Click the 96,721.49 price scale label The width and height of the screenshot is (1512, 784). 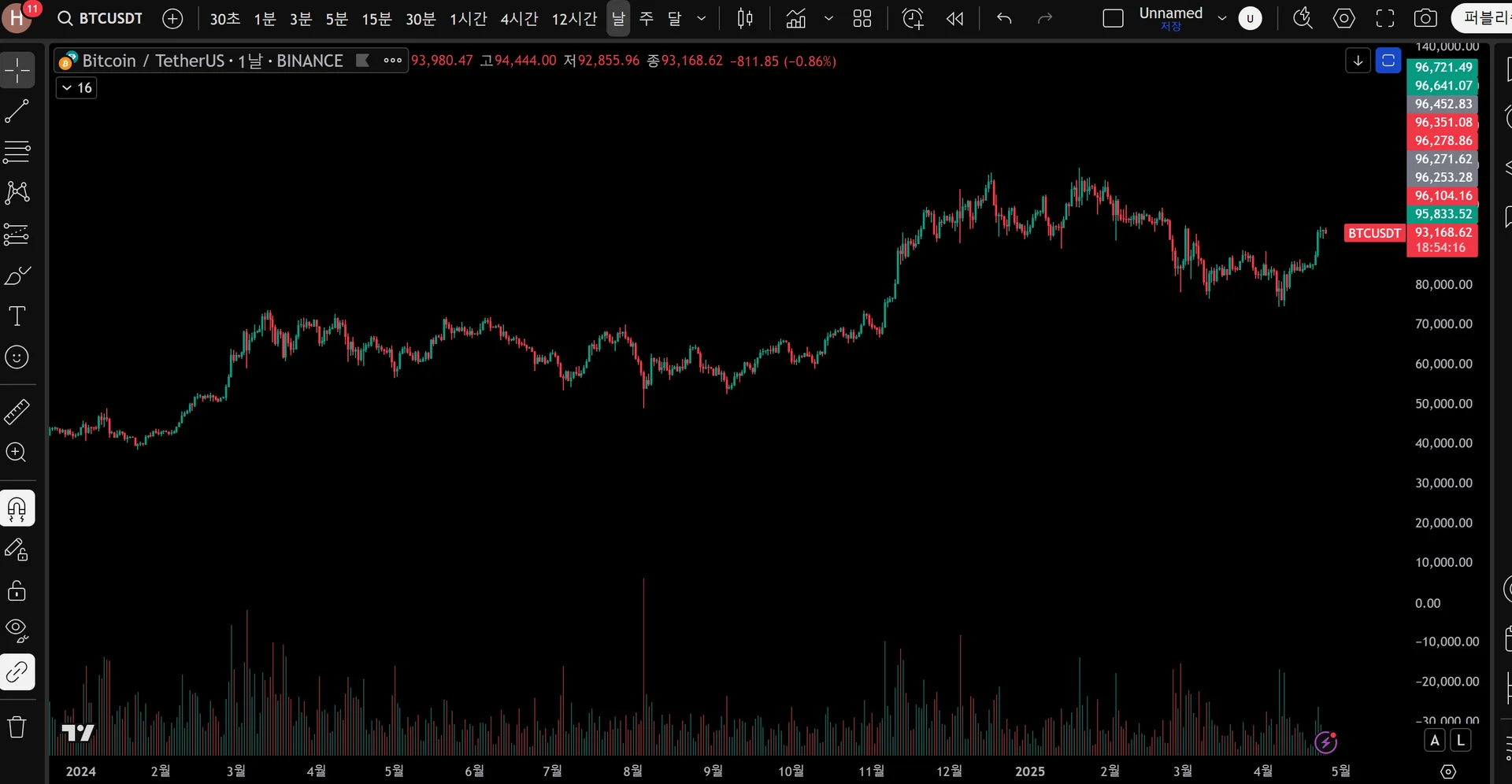[x=1443, y=67]
